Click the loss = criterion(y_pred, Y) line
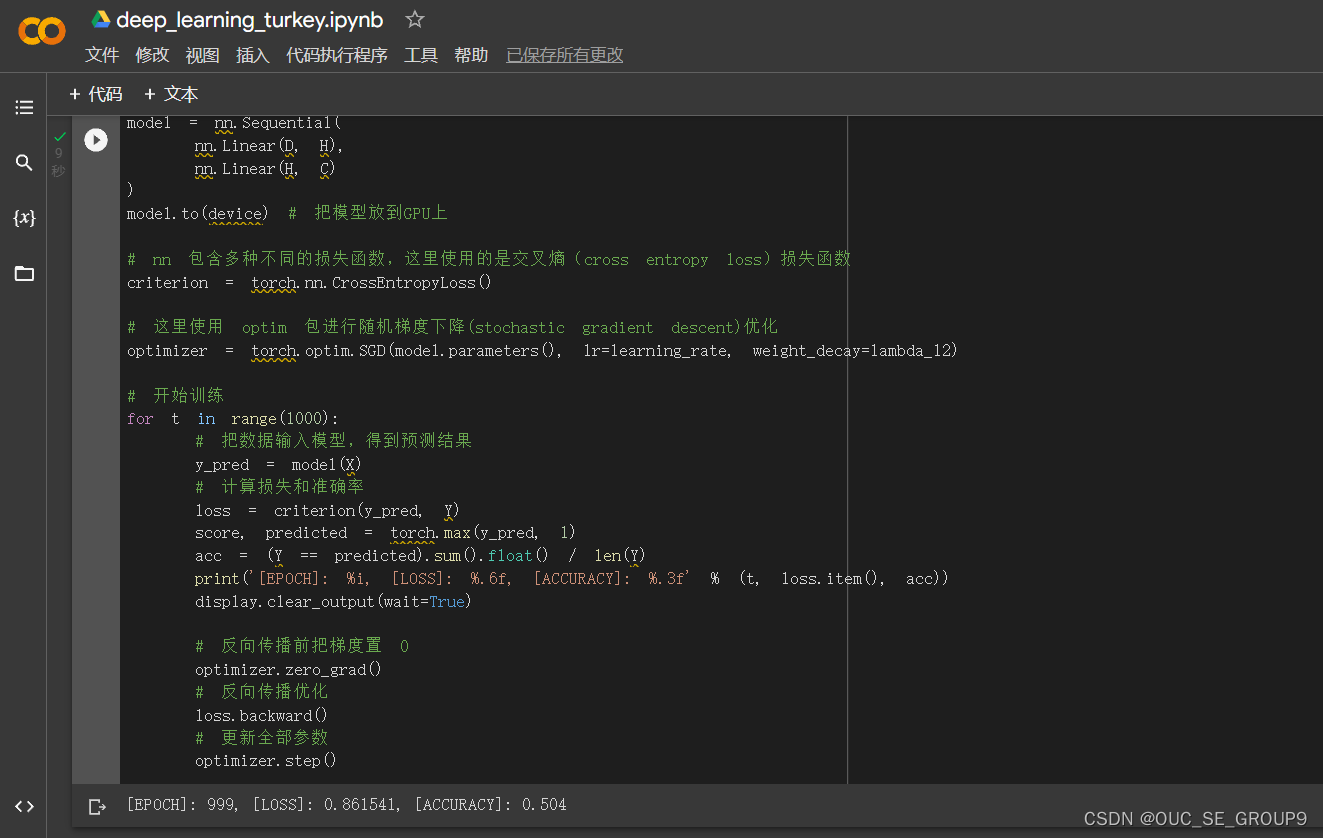The width and height of the screenshot is (1323, 838). click(328, 511)
